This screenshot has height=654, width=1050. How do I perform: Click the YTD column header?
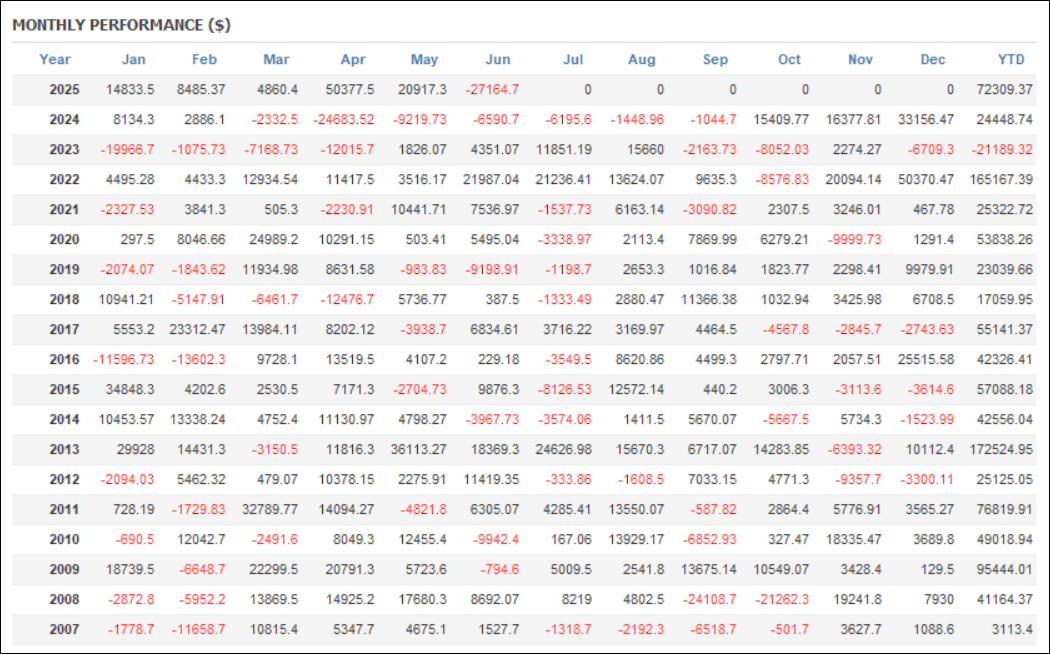1011,60
